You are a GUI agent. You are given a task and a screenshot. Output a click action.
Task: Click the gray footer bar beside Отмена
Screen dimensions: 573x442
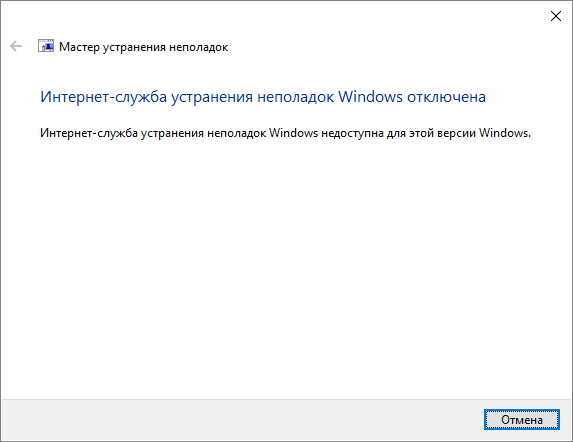coord(241,419)
